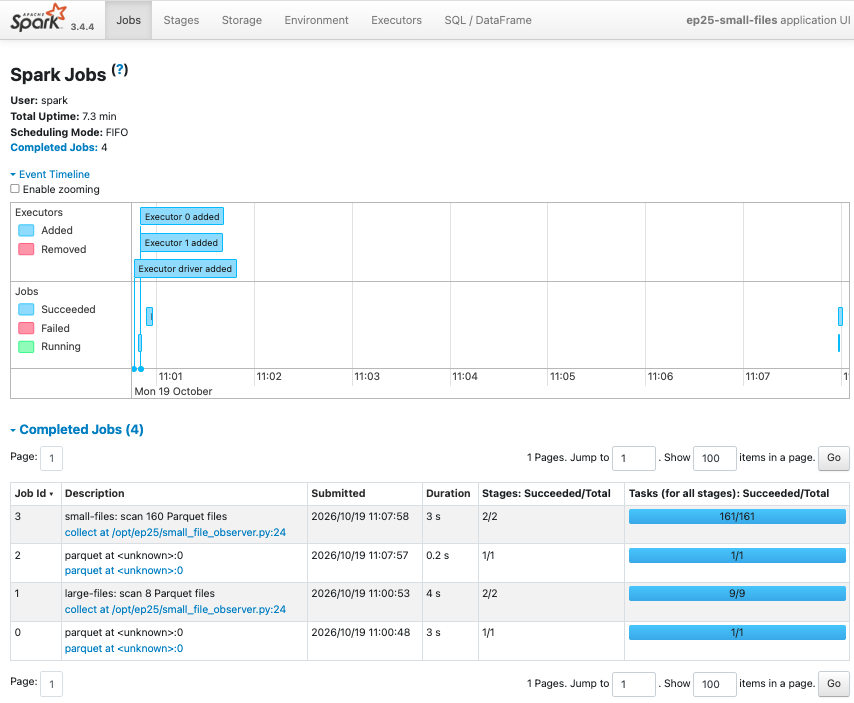Open parquet link for job 2
The image size is (854, 703).
point(124,571)
